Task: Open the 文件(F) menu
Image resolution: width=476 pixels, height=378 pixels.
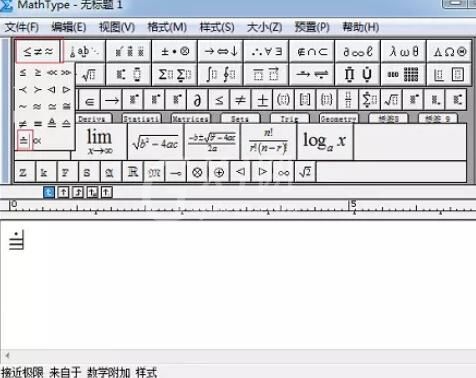Action: coord(22,27)
